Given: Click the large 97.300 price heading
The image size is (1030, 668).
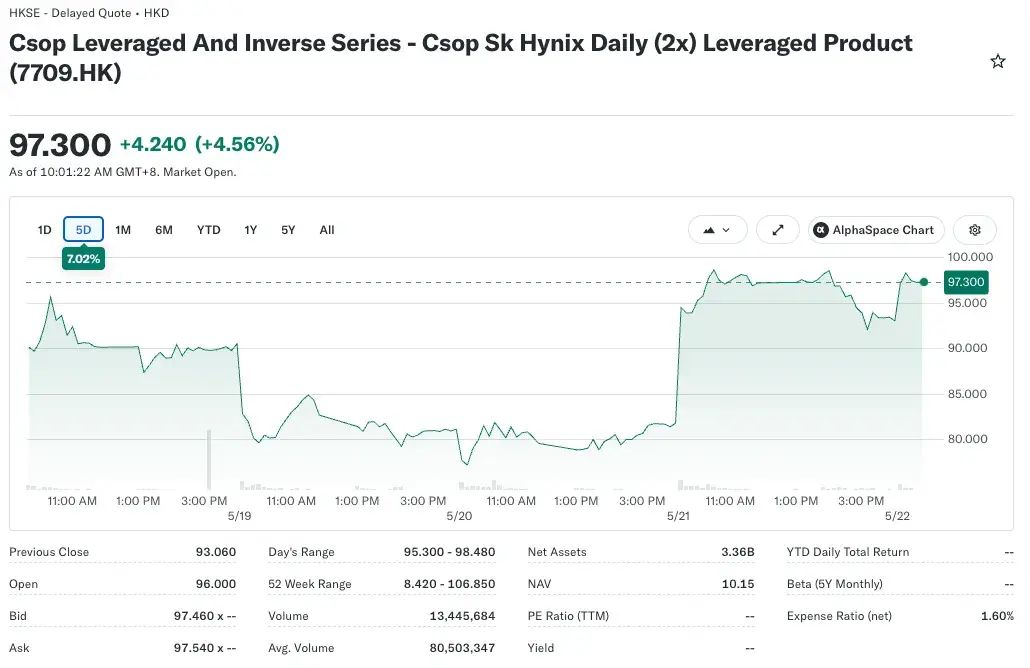Looking at the screenshot, I should [x=60, y=145].
